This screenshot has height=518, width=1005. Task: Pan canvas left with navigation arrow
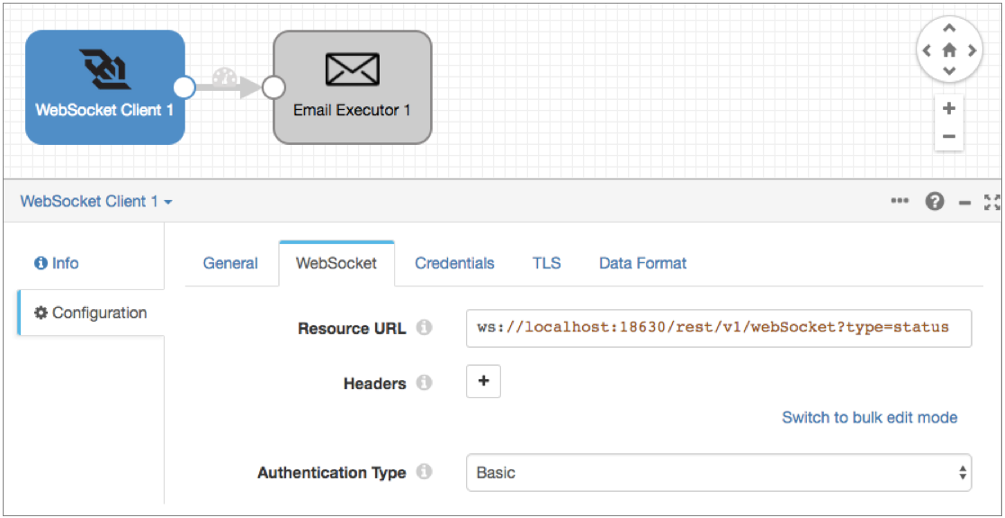tap(927, 50)
